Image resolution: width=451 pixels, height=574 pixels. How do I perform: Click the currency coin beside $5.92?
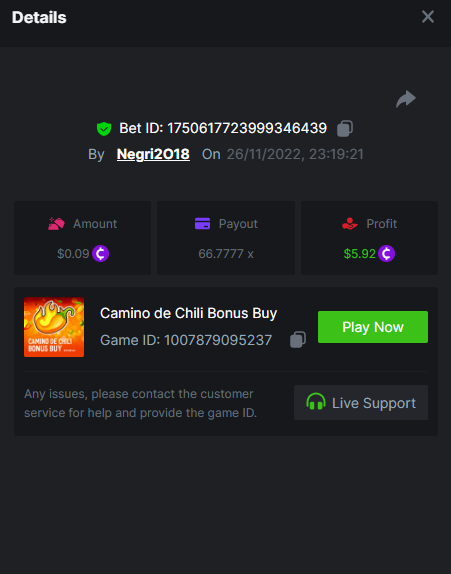386,254
